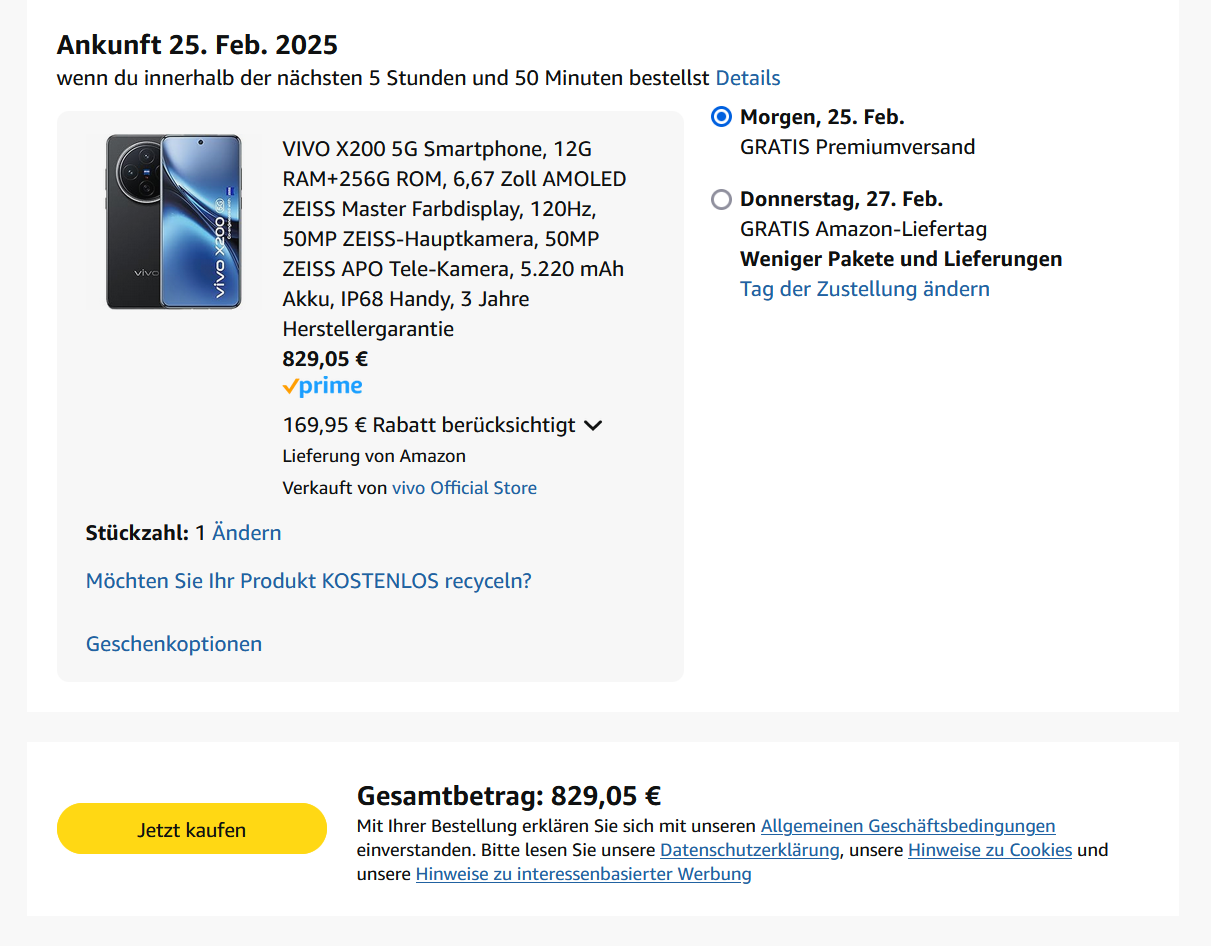The image size is (1211, 946).
Task: Open the vivo Official Store seller link
Action: pos(464,488)
